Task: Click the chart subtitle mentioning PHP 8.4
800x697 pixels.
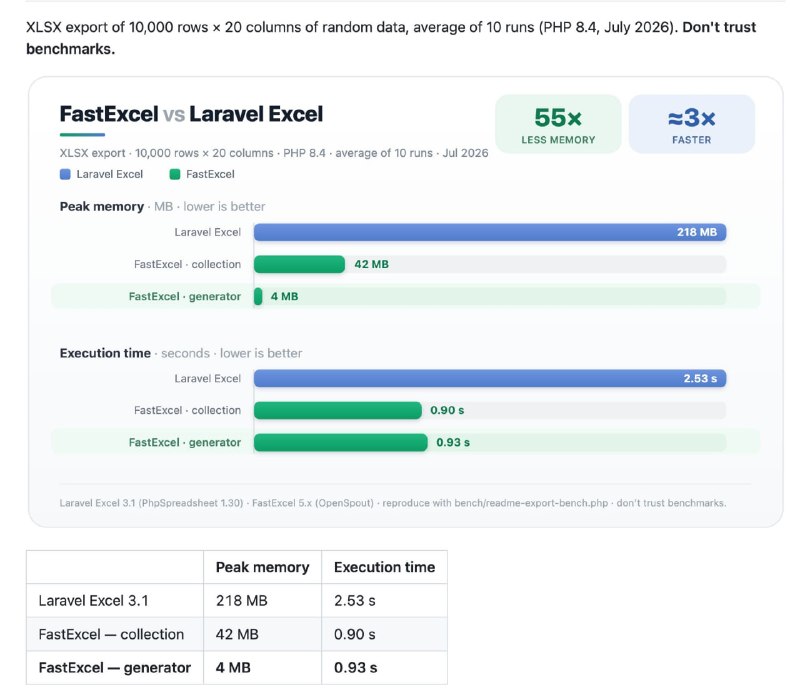Action: (x=273, y=153)
